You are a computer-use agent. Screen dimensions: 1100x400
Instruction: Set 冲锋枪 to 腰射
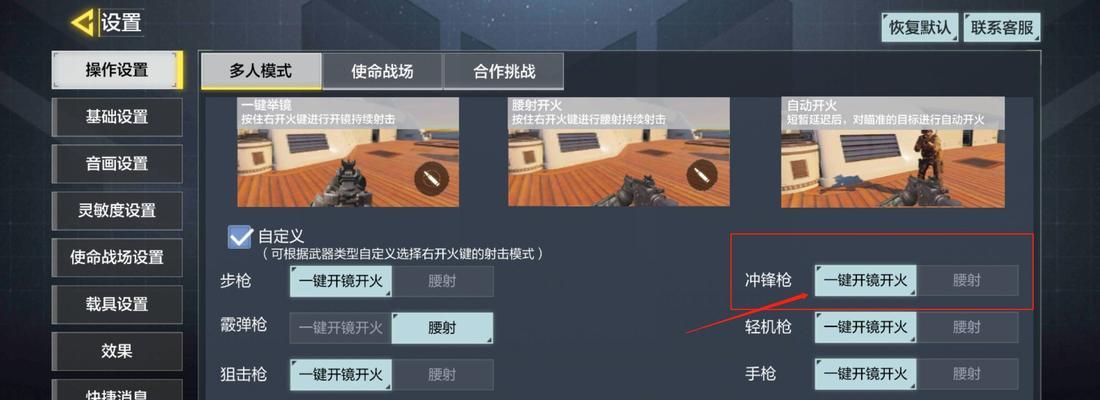(x=967, y=281)
